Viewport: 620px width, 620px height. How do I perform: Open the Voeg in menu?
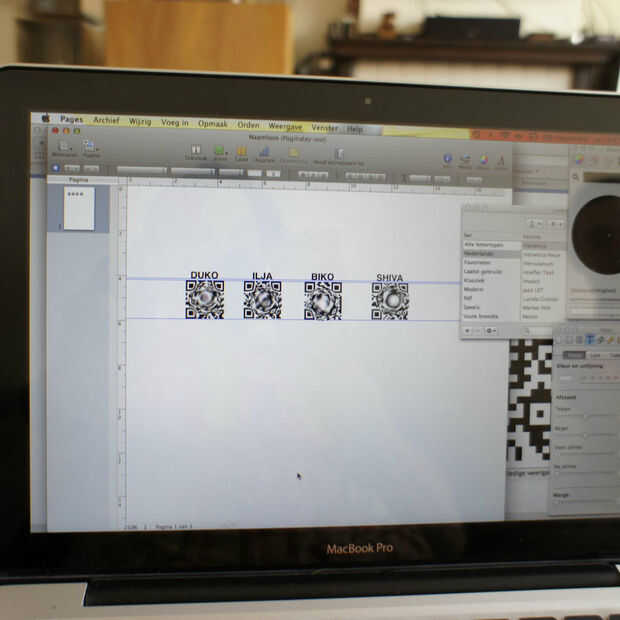[x=175, y=123]
